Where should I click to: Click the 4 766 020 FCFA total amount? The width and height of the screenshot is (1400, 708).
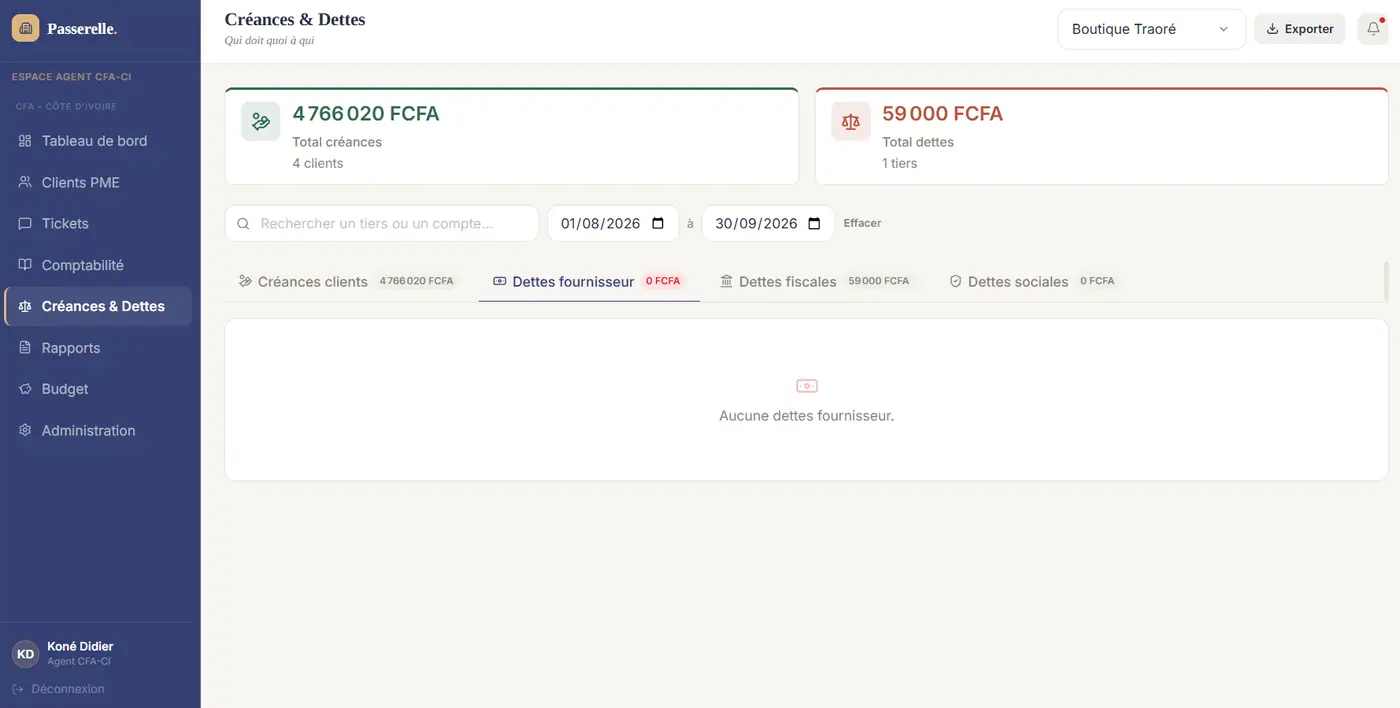[366, 114]
